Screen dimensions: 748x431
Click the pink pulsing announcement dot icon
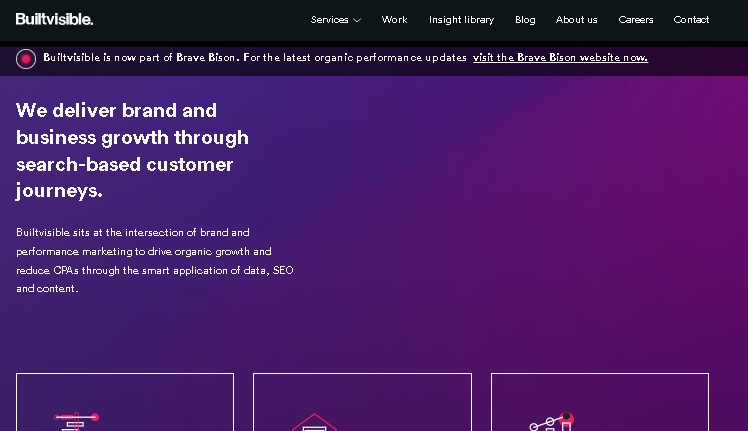click(x=26, y=59)
